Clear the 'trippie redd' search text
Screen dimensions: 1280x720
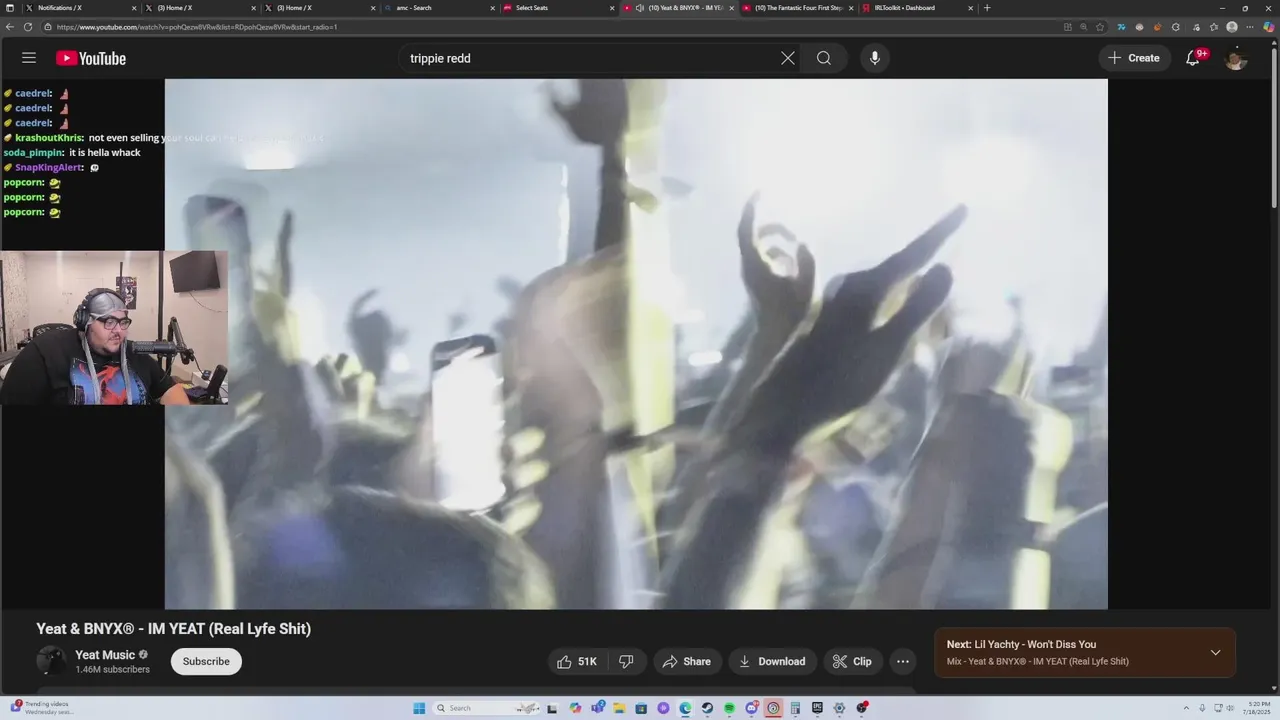click(x=788, y=58)
